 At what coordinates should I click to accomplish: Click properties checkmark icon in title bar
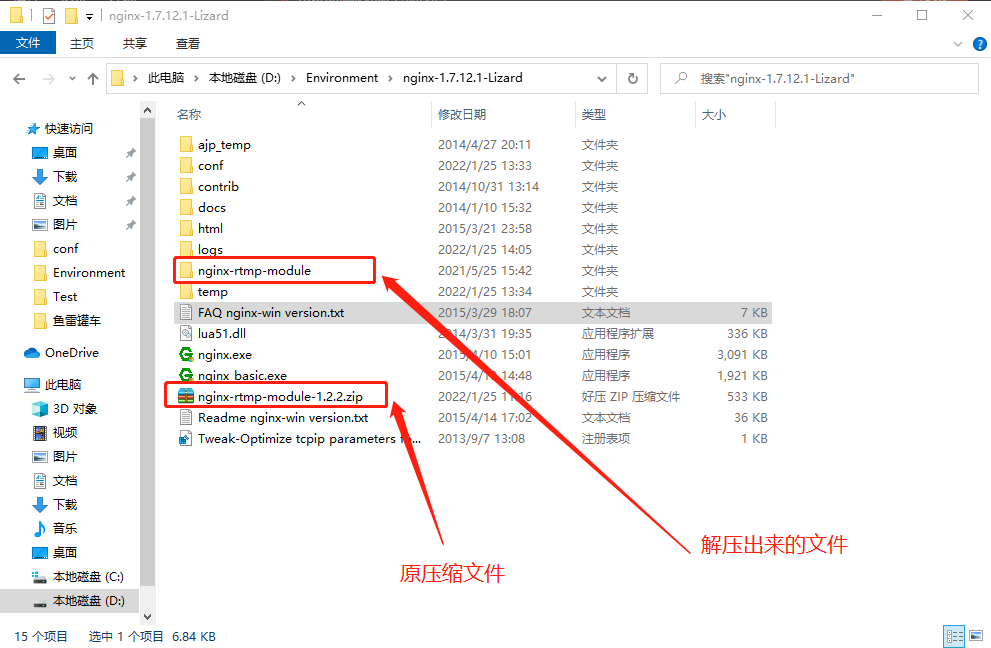[x=49, y=16]
